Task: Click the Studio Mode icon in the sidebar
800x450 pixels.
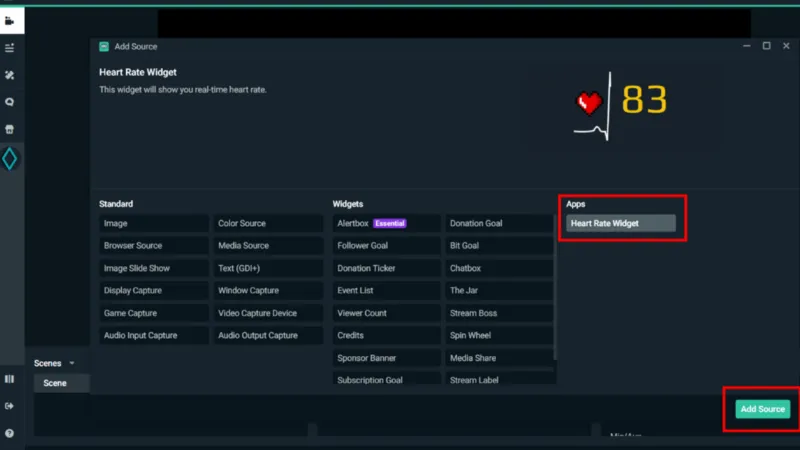Action: [x=9, y=379]
